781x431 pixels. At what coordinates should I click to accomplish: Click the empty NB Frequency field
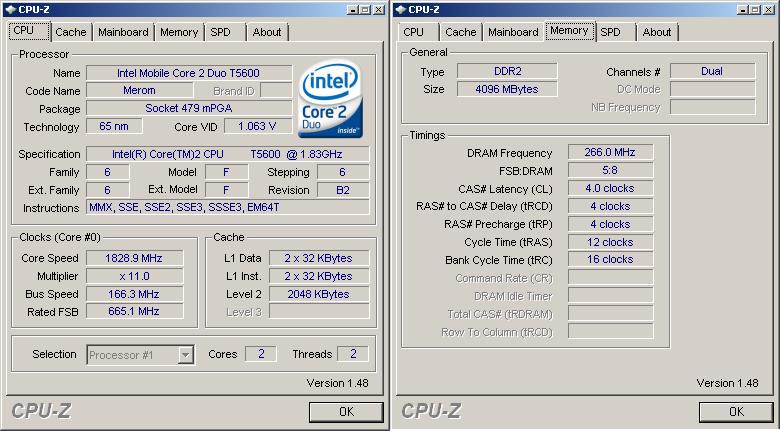point(712,107)
